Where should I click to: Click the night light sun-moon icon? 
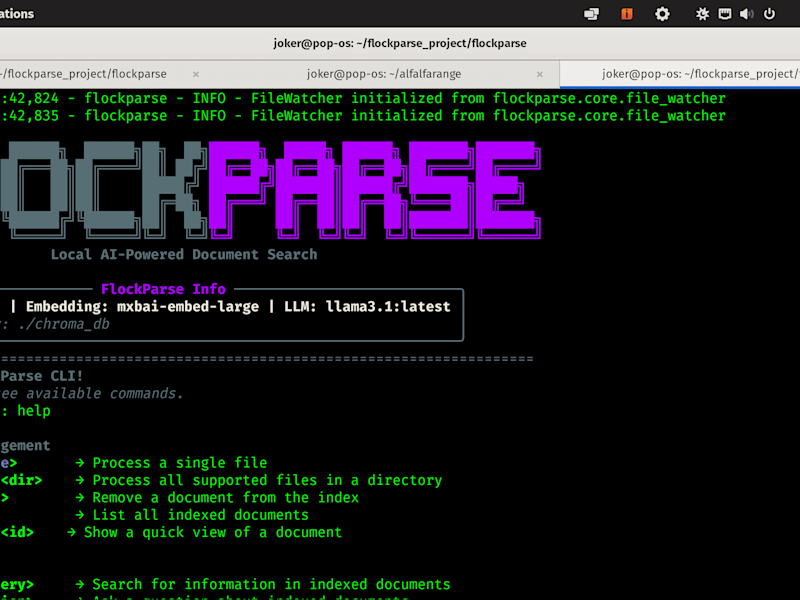pos(703,14)
